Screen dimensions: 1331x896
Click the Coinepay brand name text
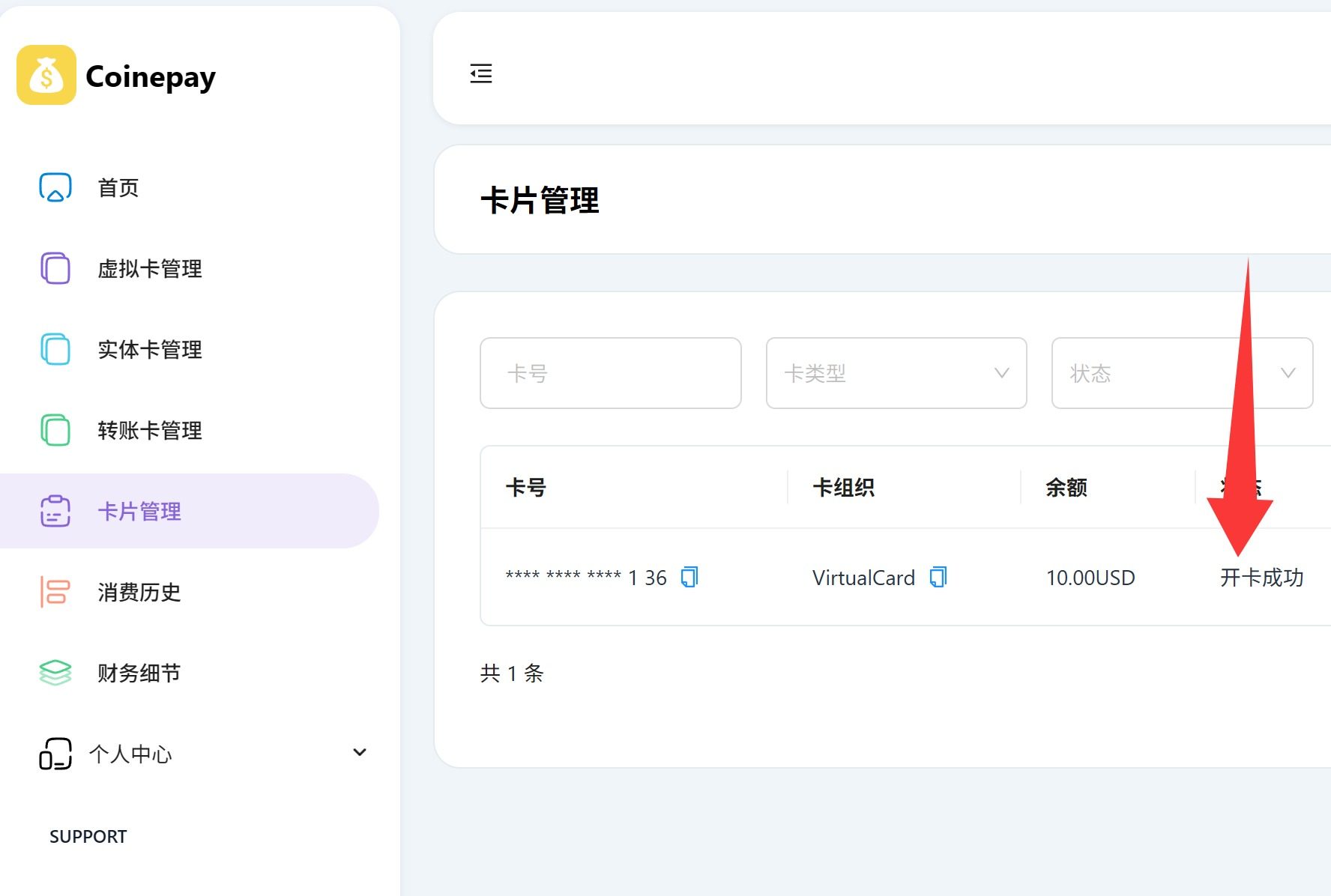[151, 76]
